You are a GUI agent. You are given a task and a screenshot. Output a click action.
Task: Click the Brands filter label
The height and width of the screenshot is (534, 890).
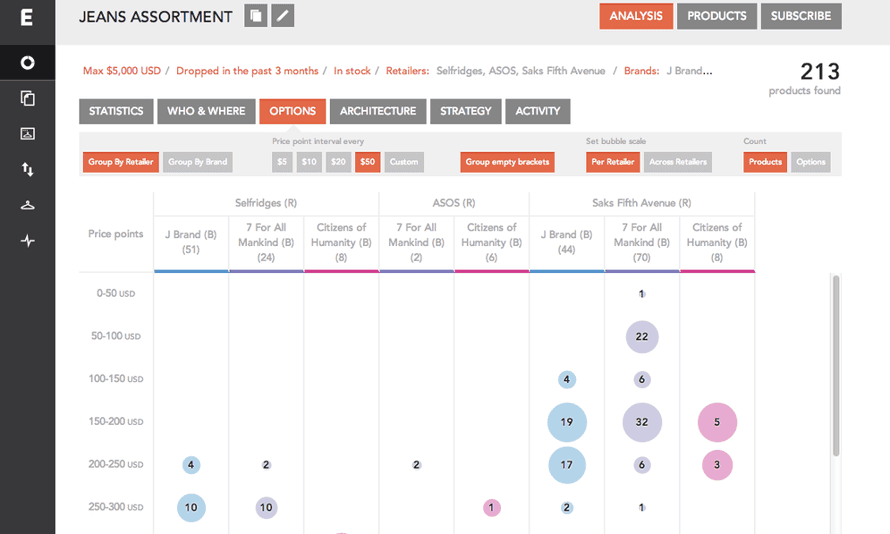(x=641, y=71)
